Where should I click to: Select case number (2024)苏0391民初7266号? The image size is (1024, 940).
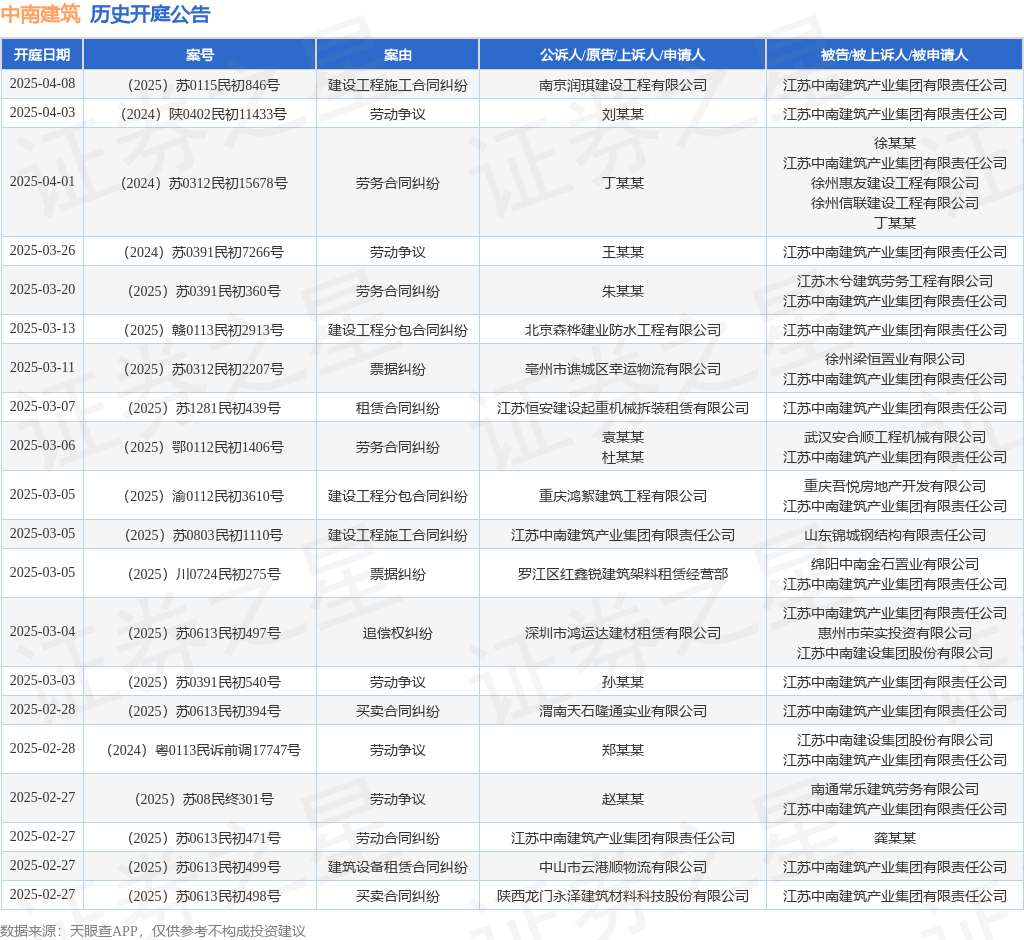[x=200, y=252]
